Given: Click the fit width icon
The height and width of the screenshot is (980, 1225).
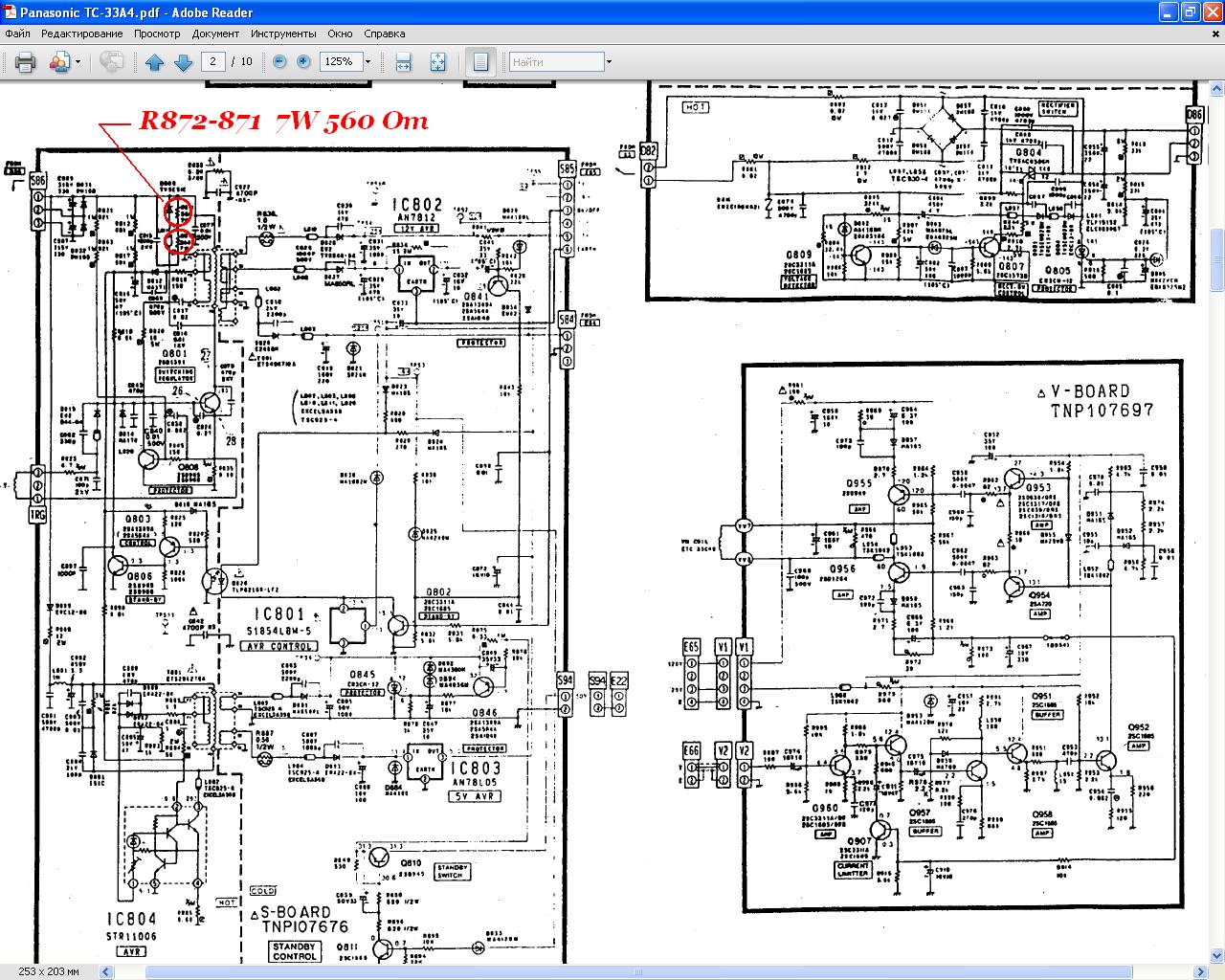Looking at the screenshot, I should pos(404,62).
